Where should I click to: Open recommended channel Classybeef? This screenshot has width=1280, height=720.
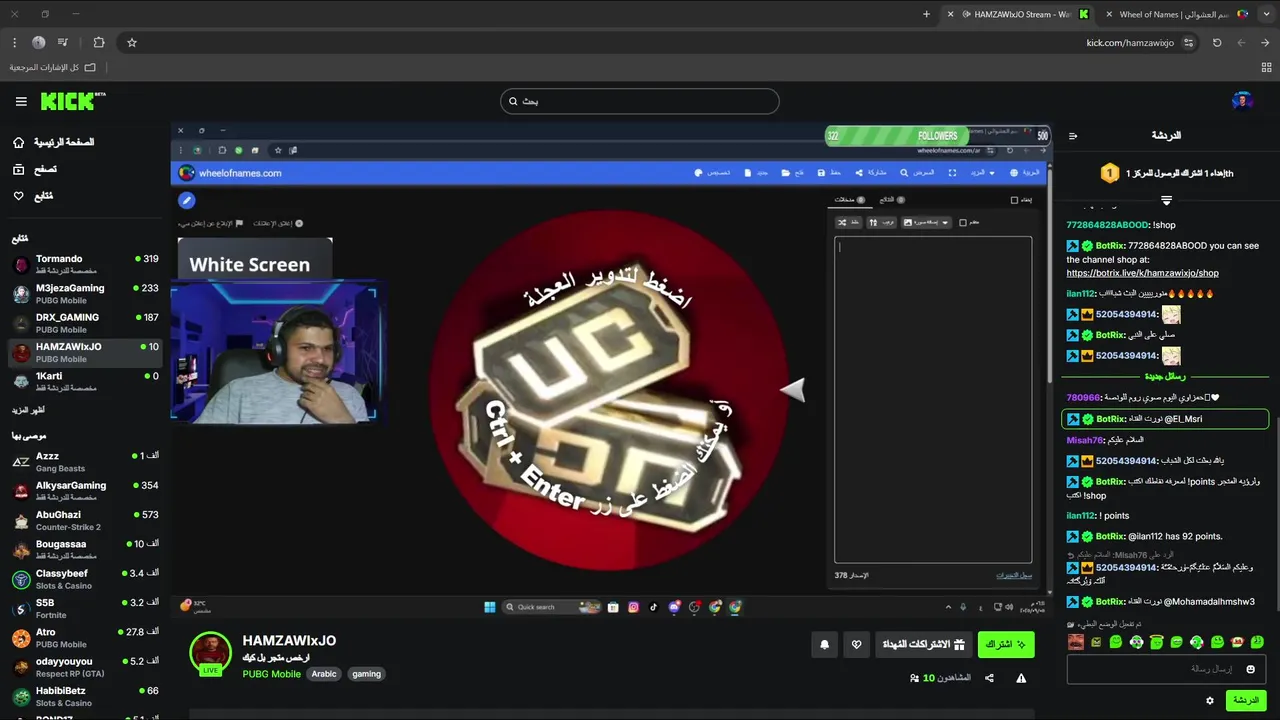click(x=84, y=579)
